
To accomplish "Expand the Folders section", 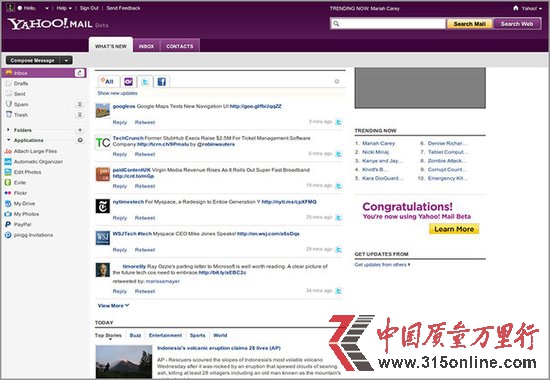I will 8,130.
